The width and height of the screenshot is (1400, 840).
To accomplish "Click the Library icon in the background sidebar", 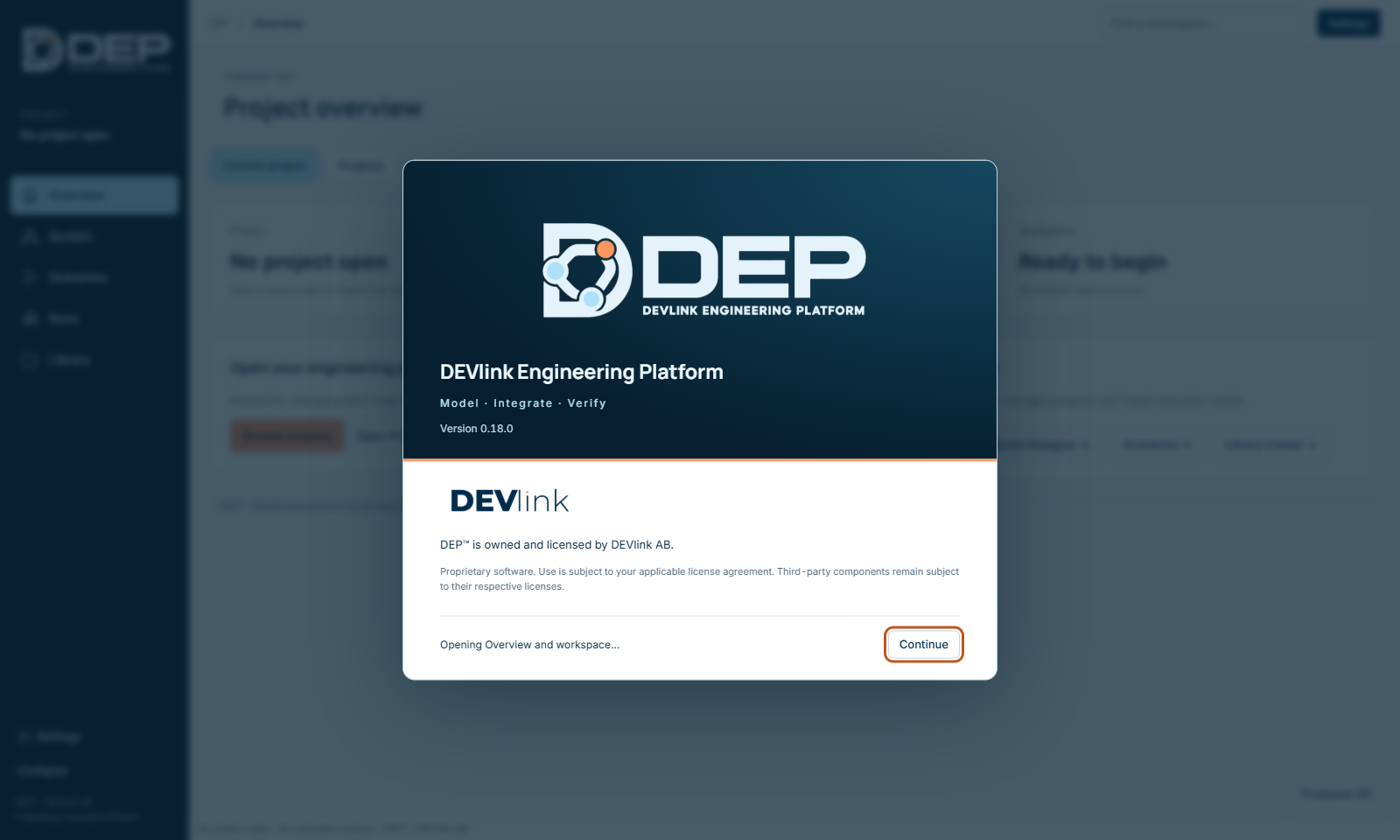I will 31,360.
